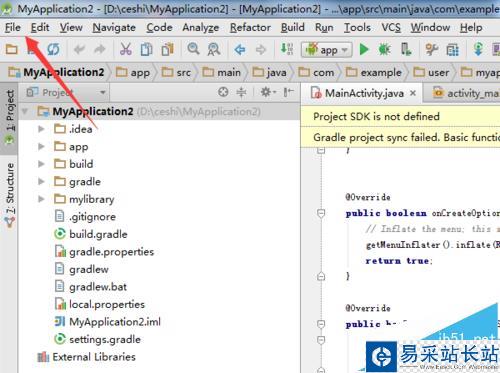This screenshot has height=373, width=500.
Task: Open the Edit menu
Action: (40, 27)
